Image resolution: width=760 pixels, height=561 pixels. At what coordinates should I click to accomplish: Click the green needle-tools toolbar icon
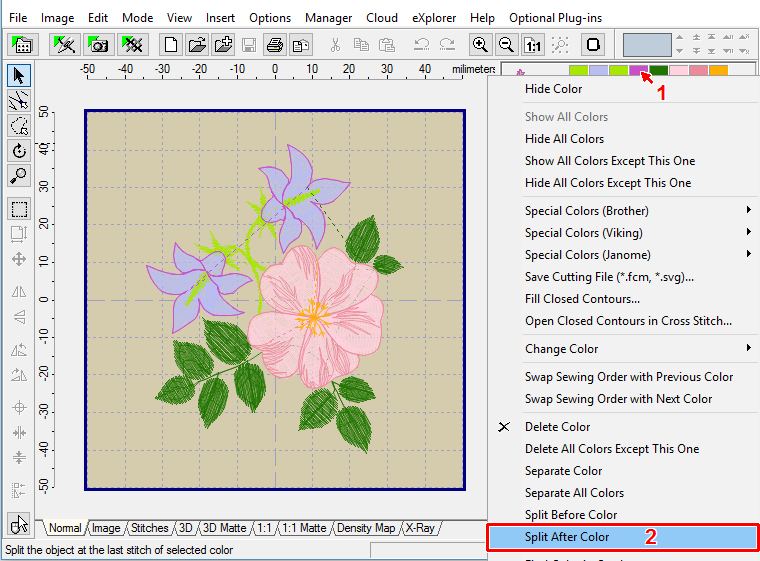pos(64,45)
